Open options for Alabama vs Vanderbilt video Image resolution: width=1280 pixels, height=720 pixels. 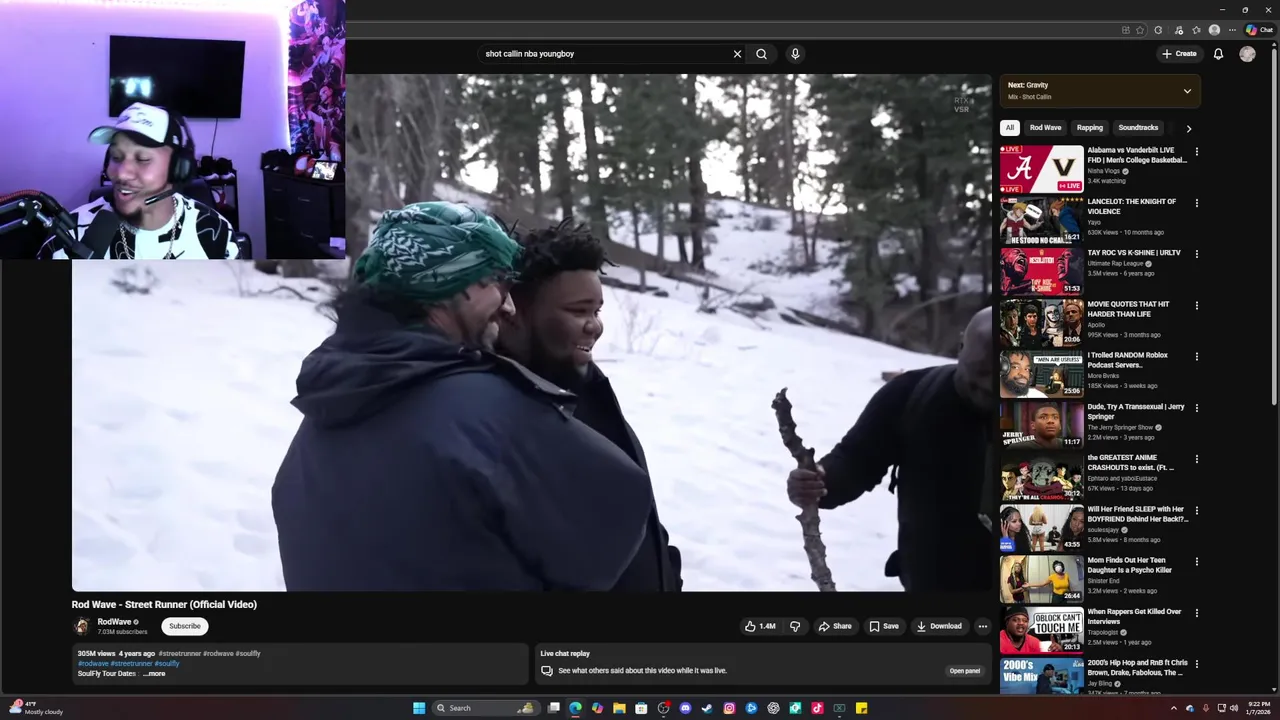pos(1196,152)
